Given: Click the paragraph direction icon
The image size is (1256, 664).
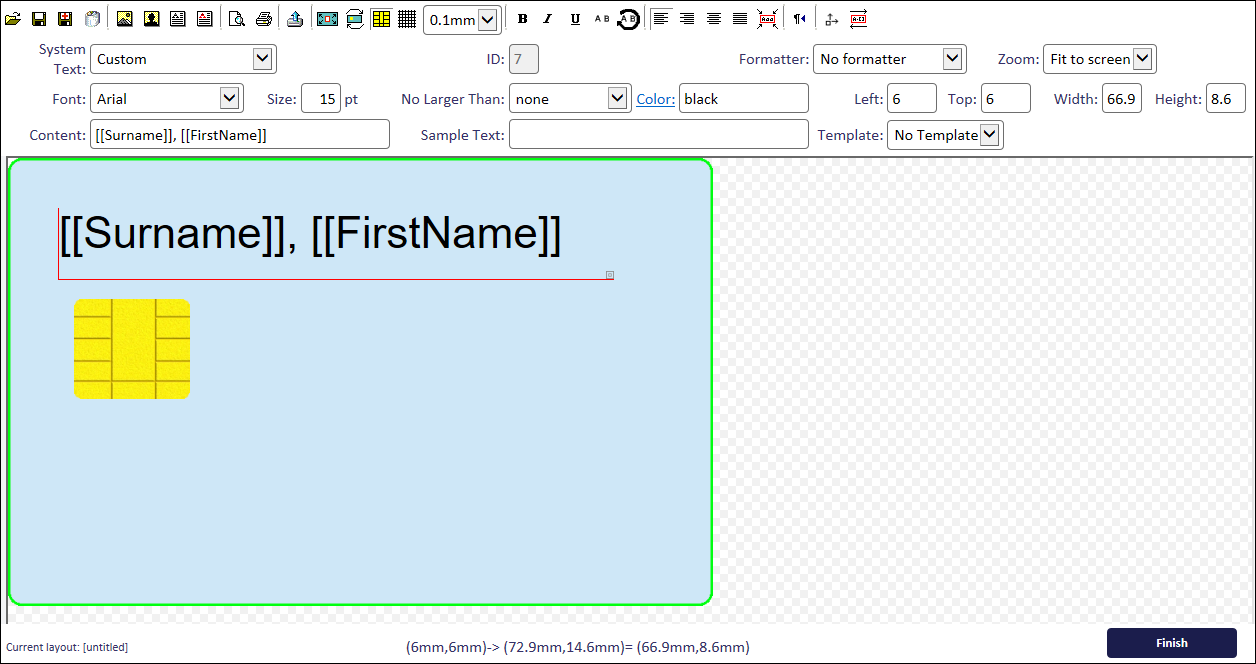Looking at the screenshot, I should point(799,18).
